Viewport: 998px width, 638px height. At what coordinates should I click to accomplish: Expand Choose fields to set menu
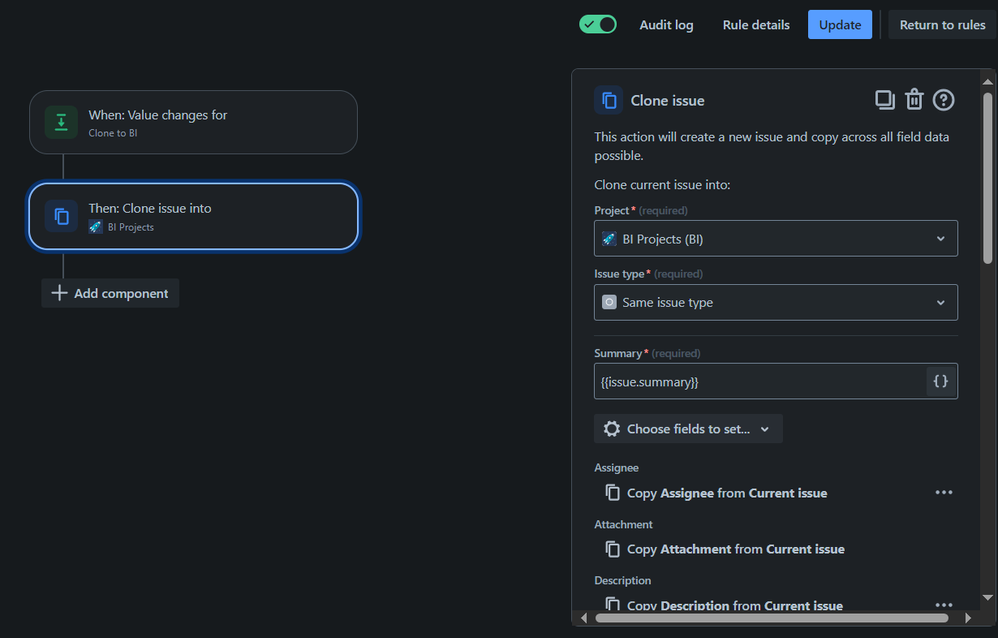(x=688, y=429)
